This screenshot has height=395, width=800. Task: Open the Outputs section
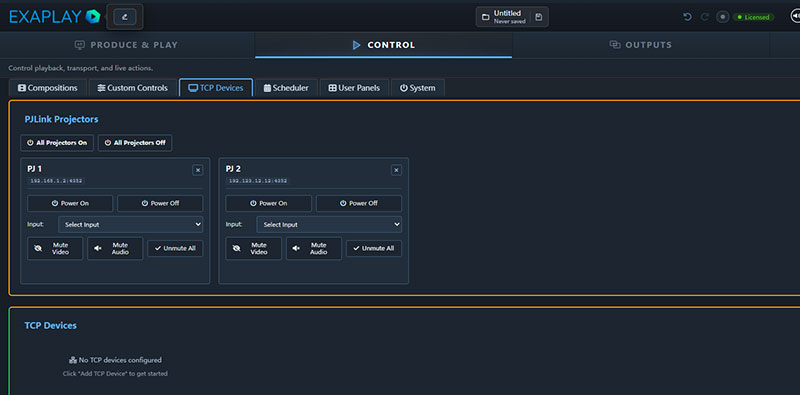641,45
